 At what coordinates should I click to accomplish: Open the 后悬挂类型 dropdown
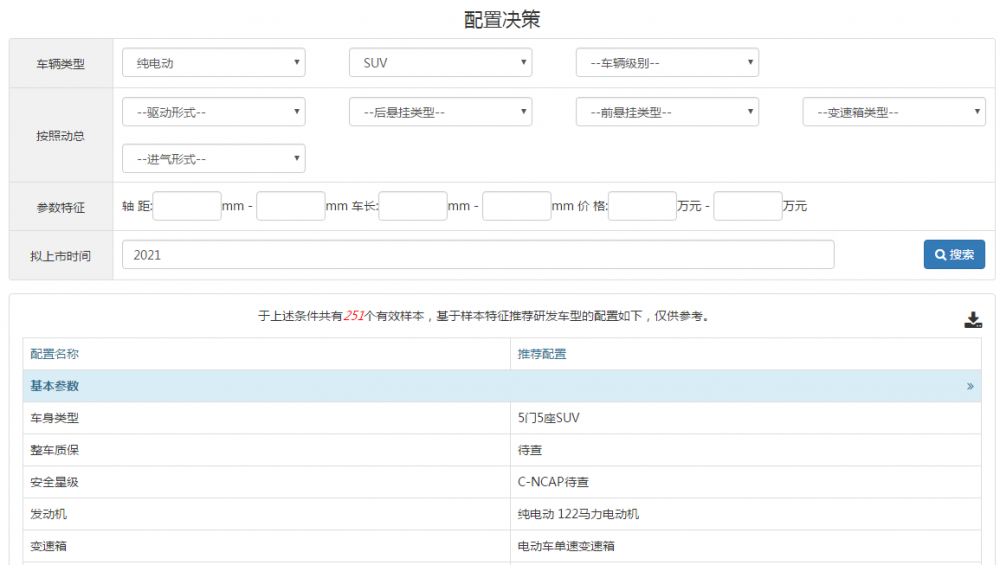point(440,112)
